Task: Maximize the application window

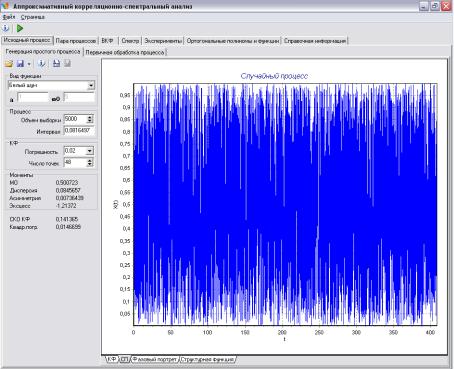Action: point(435,6)
